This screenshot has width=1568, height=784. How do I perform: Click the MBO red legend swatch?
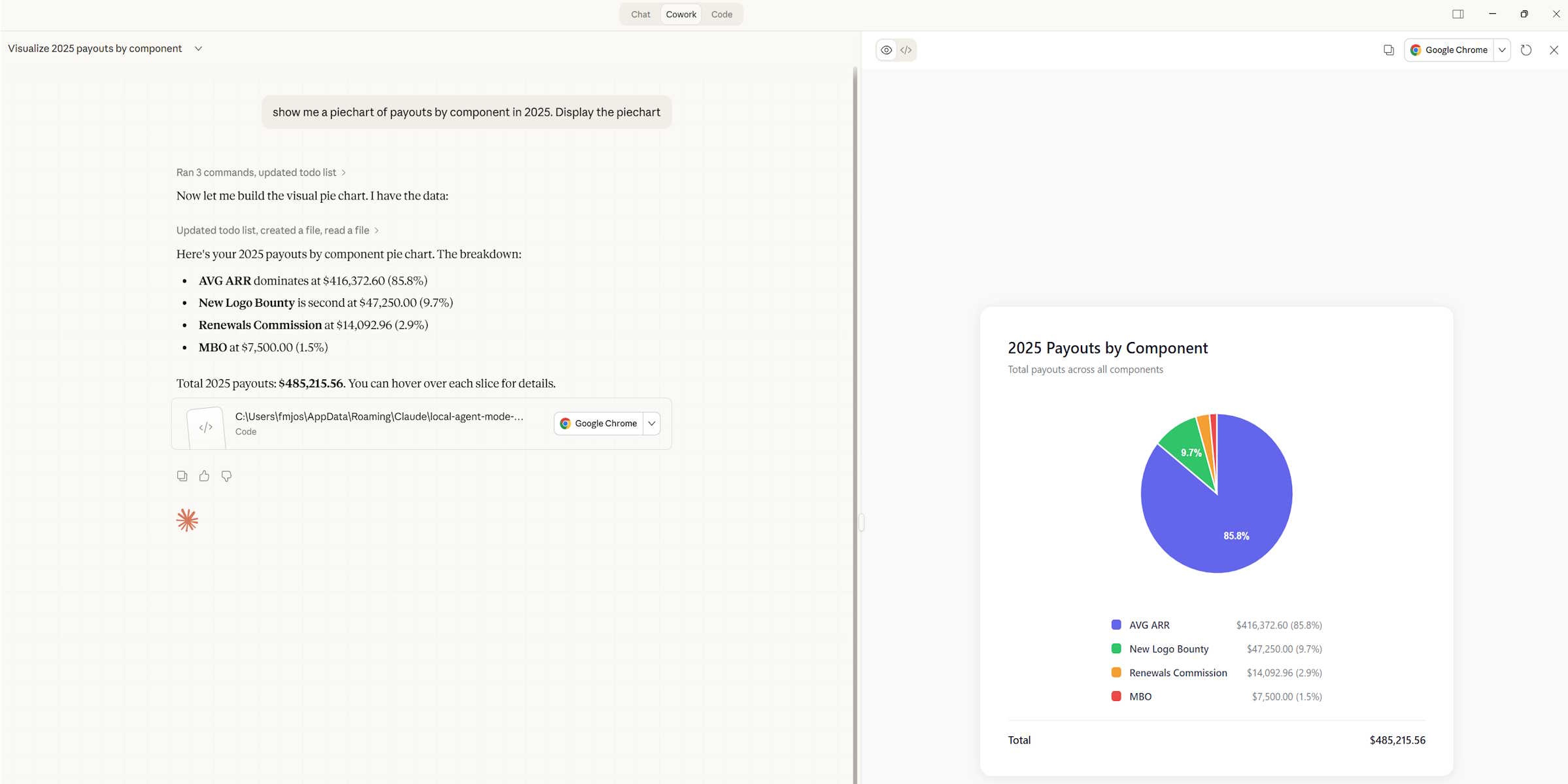(1116, 696)
